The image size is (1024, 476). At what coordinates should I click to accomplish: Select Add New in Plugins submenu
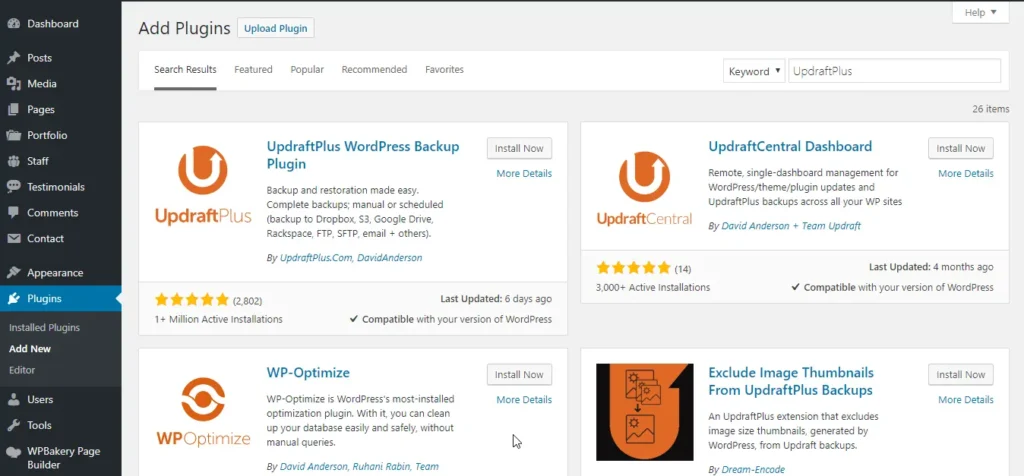(30, 349)
